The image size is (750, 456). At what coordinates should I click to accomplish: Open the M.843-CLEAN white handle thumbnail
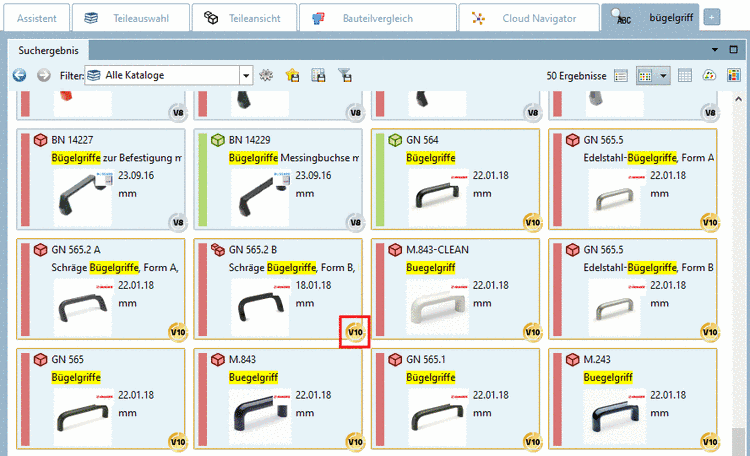click(437, 307)
